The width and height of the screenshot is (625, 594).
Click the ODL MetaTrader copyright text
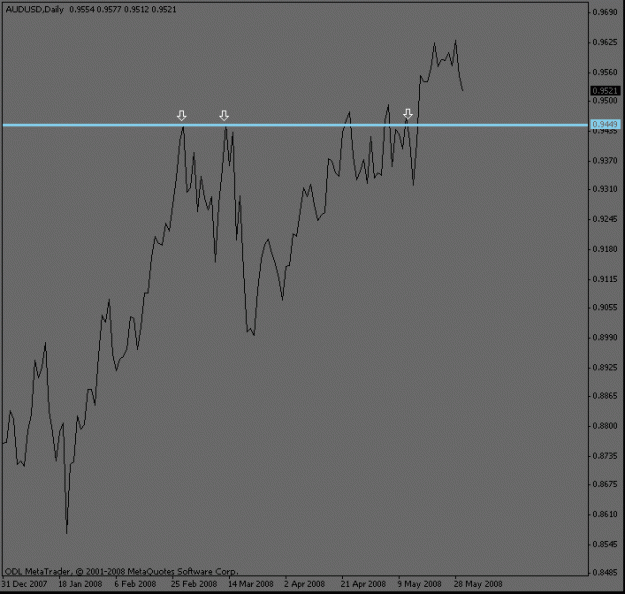click(x=122, y=572)
